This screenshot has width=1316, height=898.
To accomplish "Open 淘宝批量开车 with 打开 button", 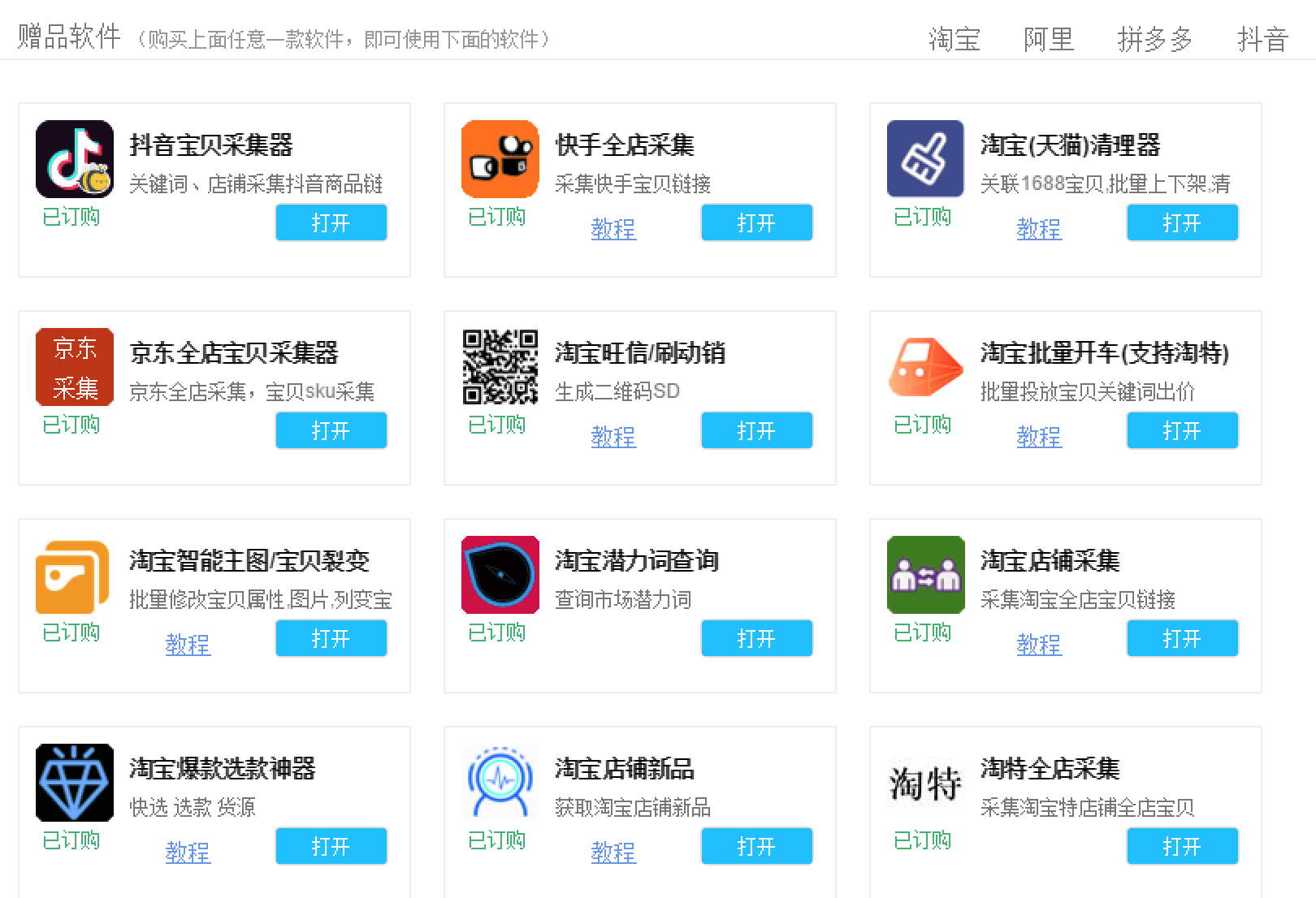I will click(x=1183, y=430).
